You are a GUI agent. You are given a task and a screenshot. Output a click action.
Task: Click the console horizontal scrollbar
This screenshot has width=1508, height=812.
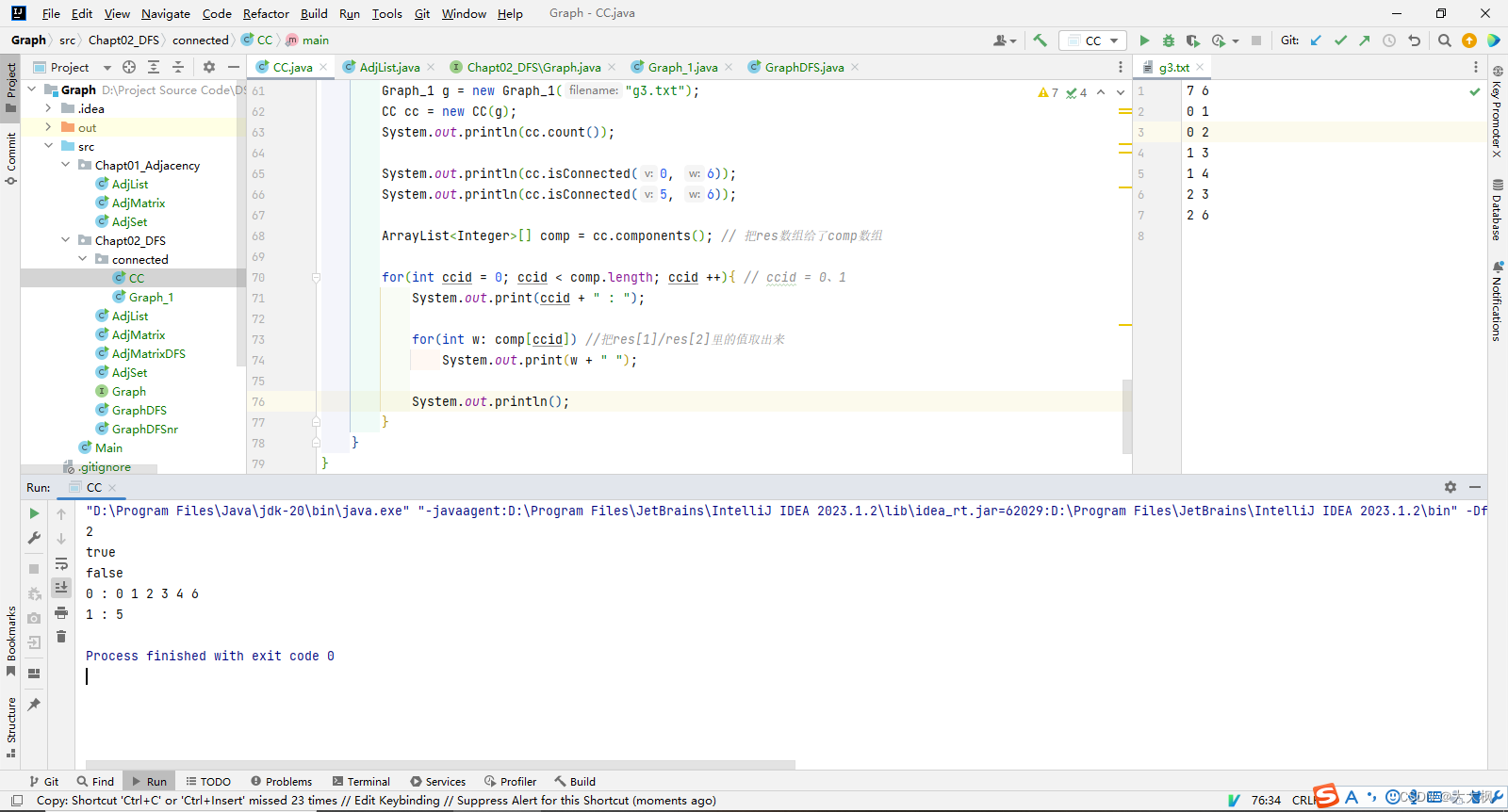pos(440,764)
